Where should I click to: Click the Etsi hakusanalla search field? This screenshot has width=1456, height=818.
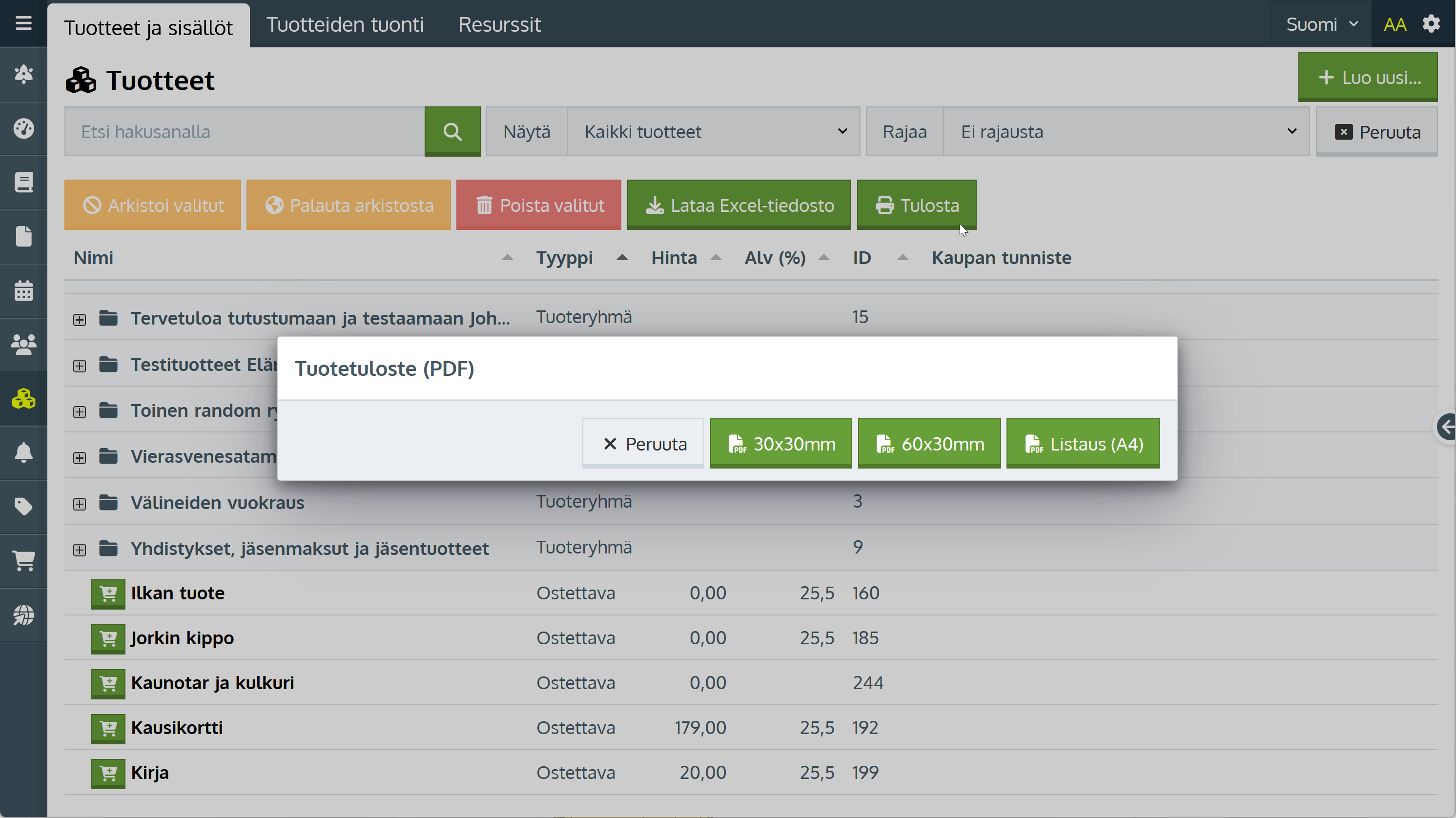(244, 132)
